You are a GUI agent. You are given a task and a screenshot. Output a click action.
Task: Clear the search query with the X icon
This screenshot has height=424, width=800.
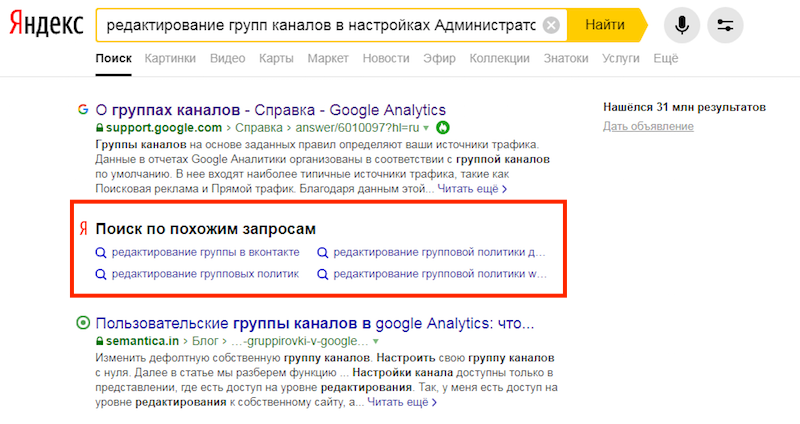coord(551,25)
